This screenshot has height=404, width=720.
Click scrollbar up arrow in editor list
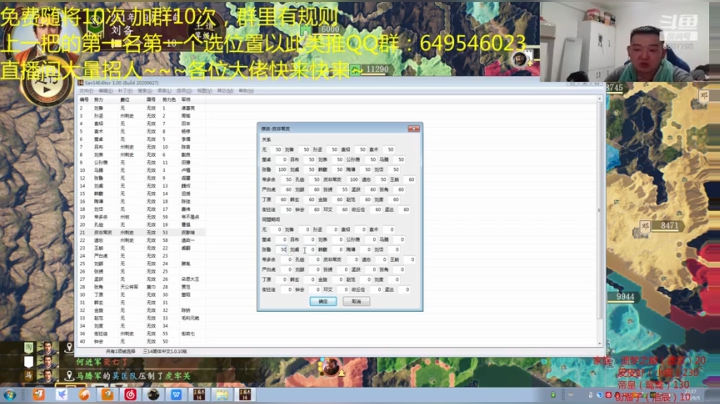pyautogui.click(x=599, y=99)
